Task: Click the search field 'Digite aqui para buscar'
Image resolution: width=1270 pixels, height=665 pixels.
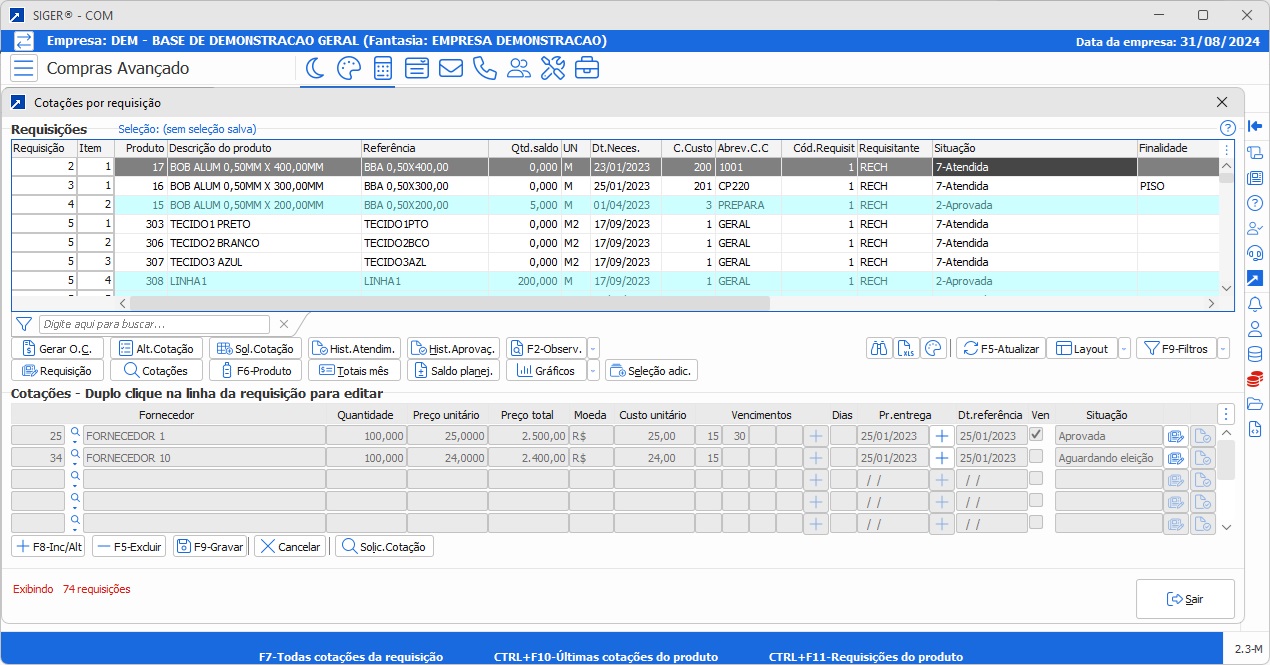Action: [154, 324]
